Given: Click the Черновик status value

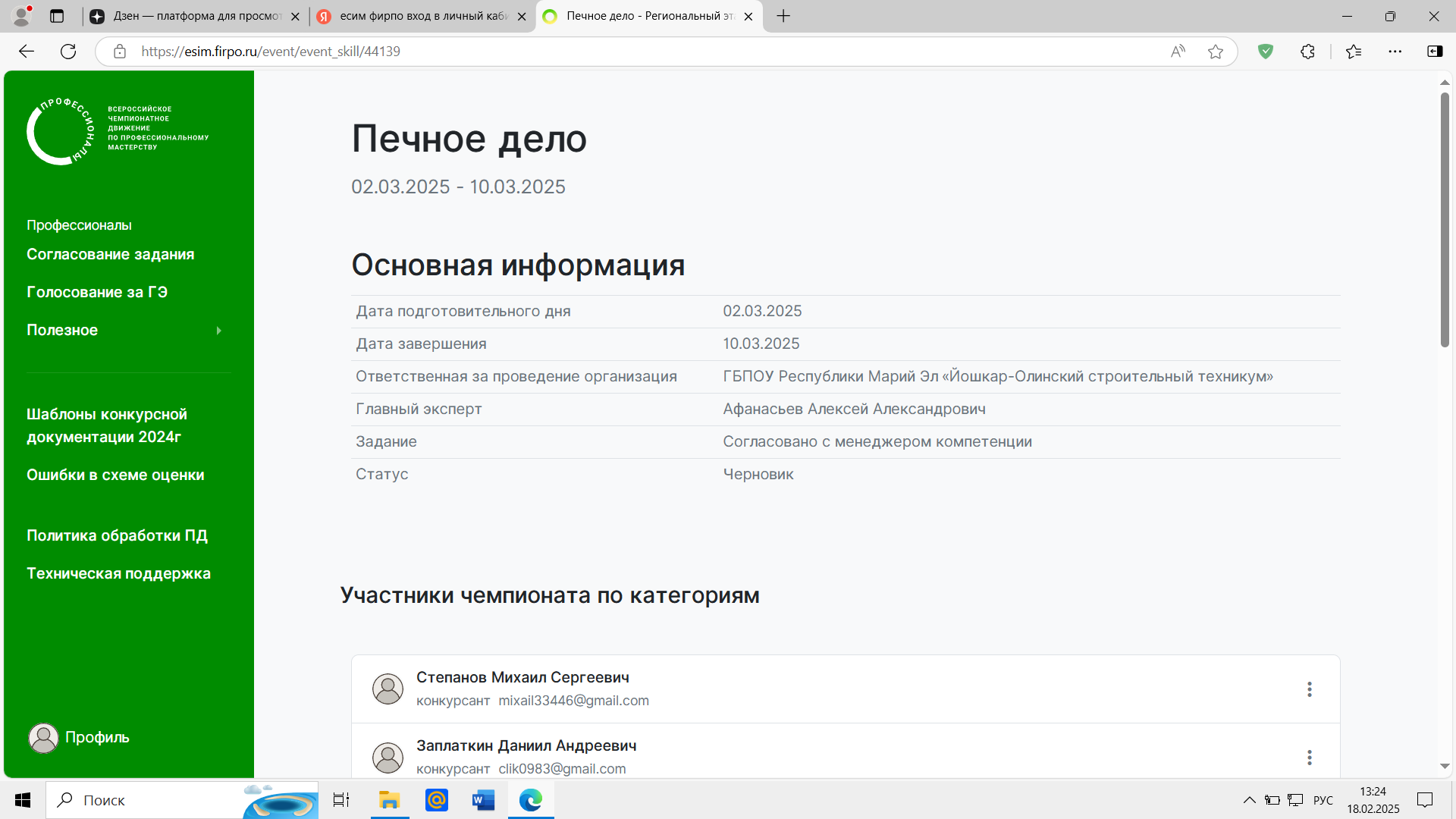Looking at the screenshot, I should point(758,474).
